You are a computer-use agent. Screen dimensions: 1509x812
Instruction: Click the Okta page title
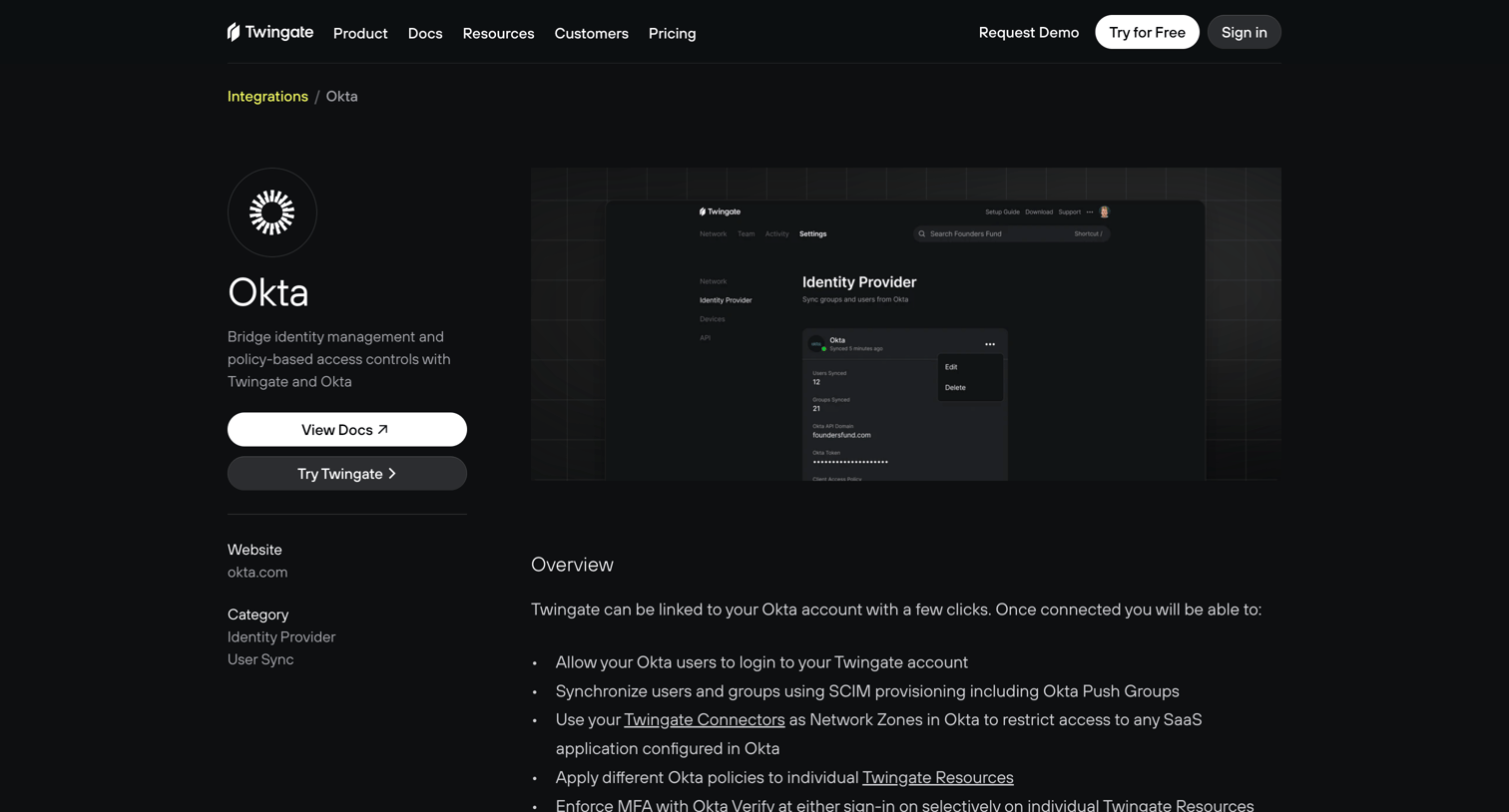click(268, 292)
